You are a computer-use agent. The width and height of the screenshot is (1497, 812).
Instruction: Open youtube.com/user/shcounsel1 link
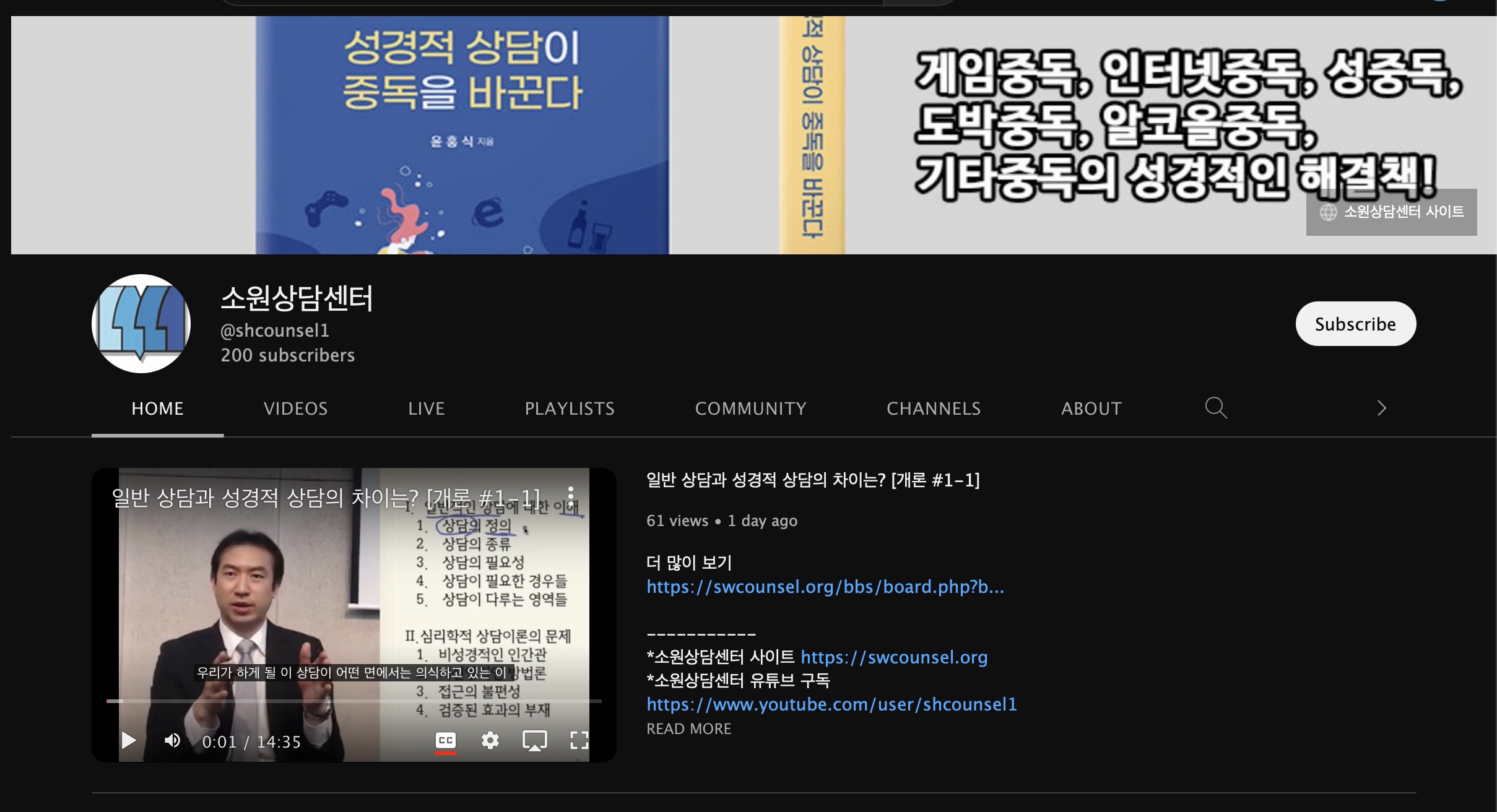pos(831,704)
